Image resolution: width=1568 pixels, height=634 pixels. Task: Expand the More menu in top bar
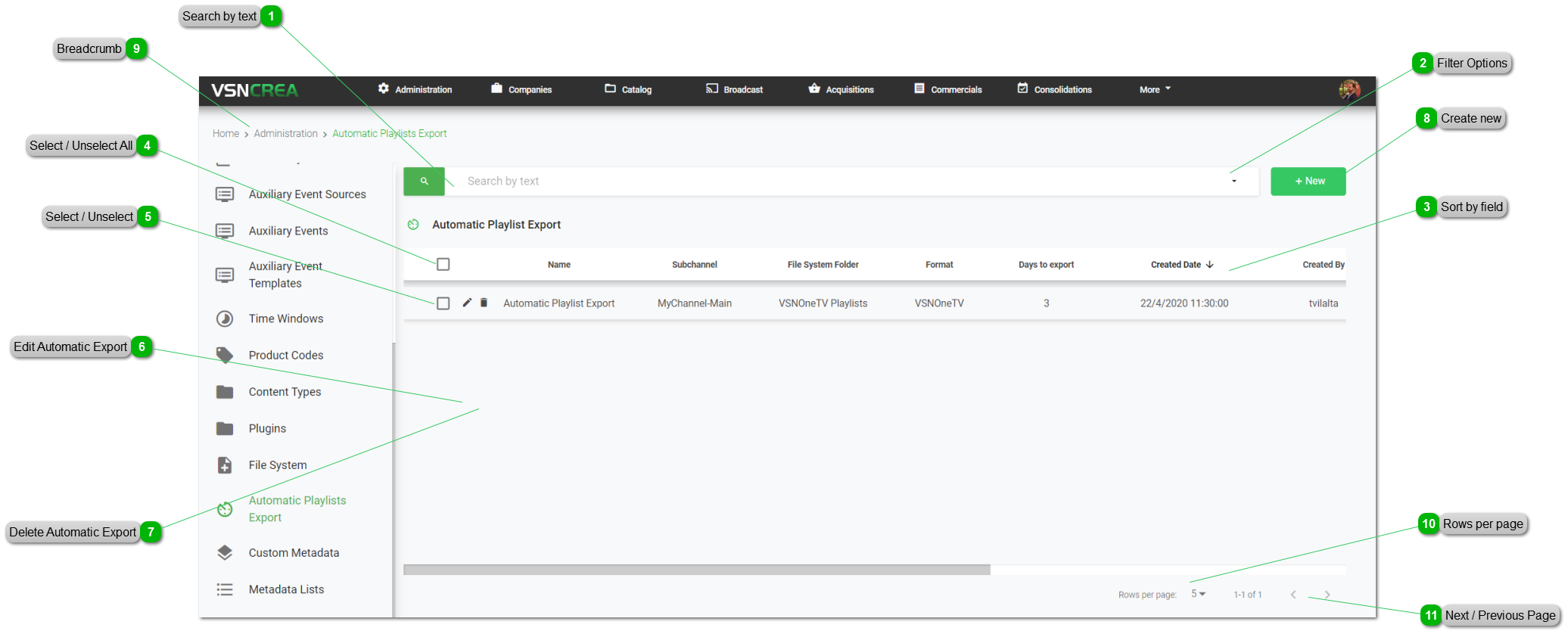tap(1155, 90)
